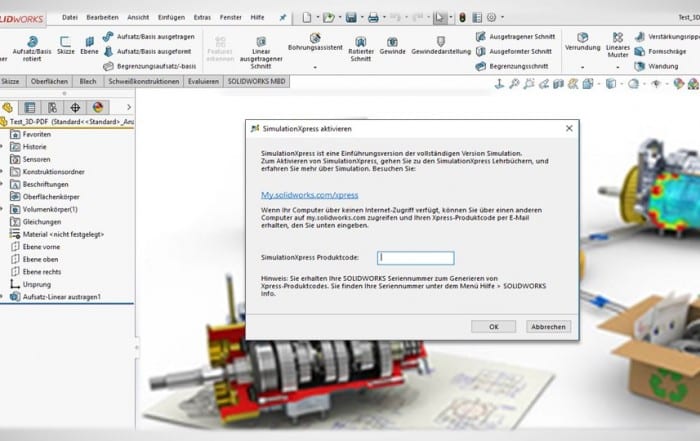Close the SimulationXpress aktivieren dialog
Image resolution: width=700 pixels, height=441 pixels.
(x=569, y=129)
